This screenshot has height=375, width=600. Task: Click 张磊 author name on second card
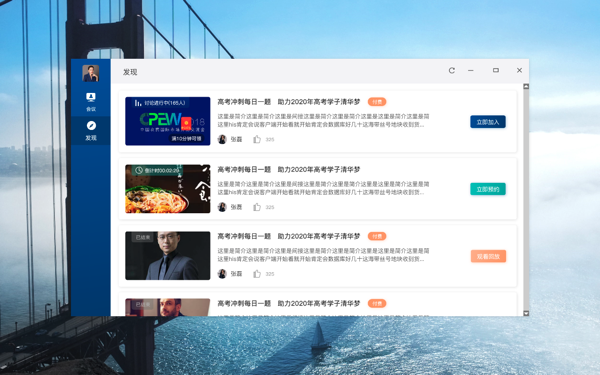(x=236, y=207)
